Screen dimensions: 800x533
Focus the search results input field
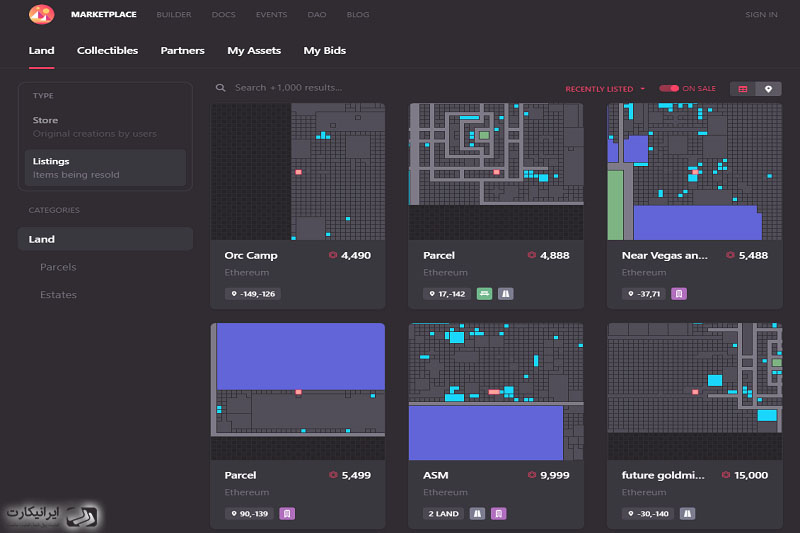tap(288, 88)
